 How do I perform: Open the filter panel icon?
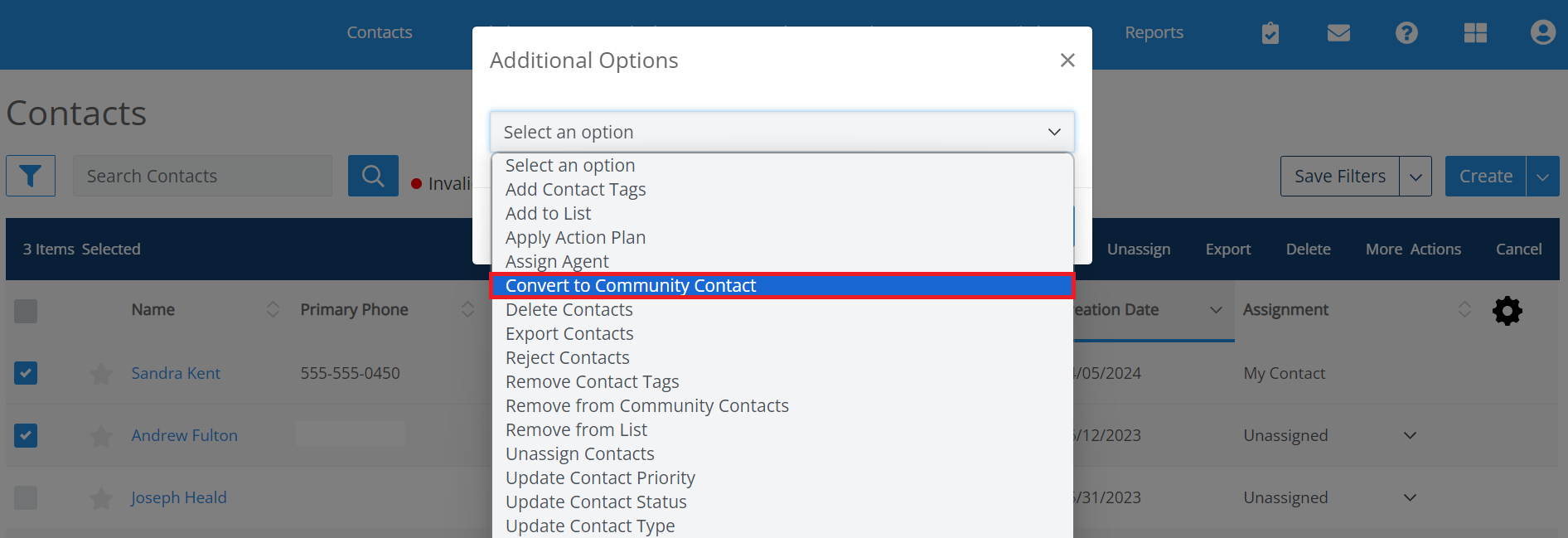coord(31,176)
